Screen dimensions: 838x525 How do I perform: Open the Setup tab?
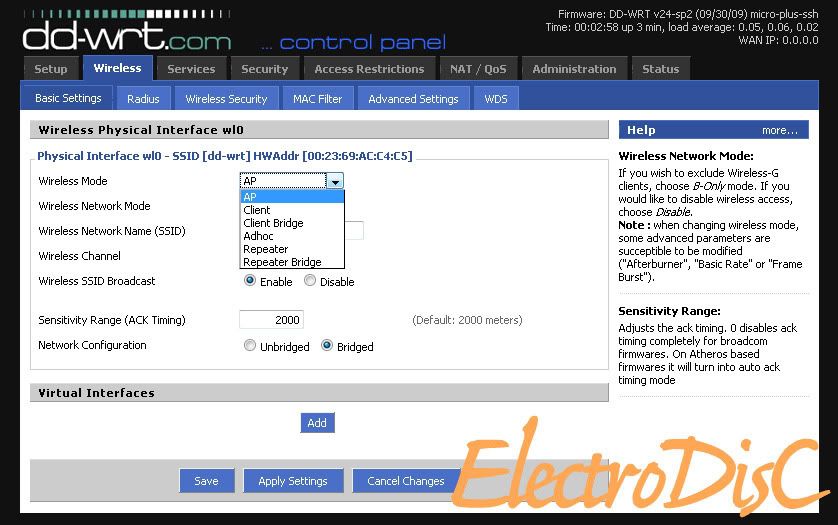[x=51, y=68]
